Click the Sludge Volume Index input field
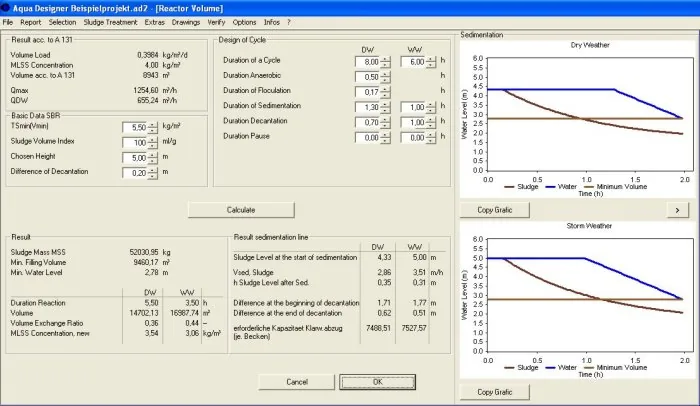Viewport: 700px width, 406px height. point(134,142)
